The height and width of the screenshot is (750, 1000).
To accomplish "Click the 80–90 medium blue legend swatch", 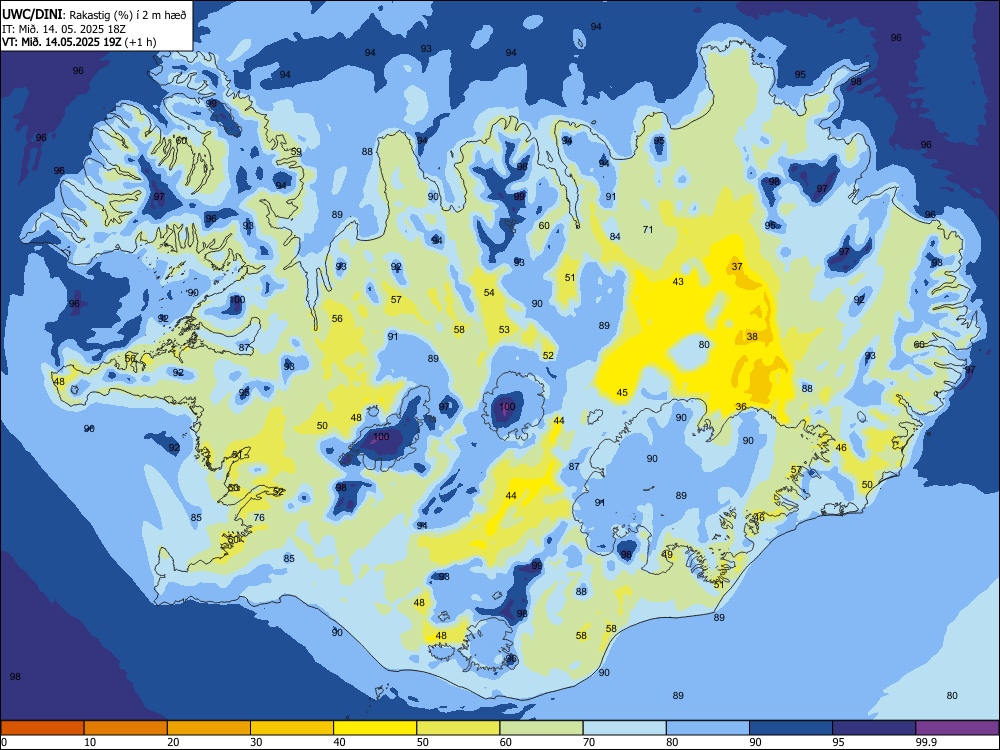I will coord(708,728).
